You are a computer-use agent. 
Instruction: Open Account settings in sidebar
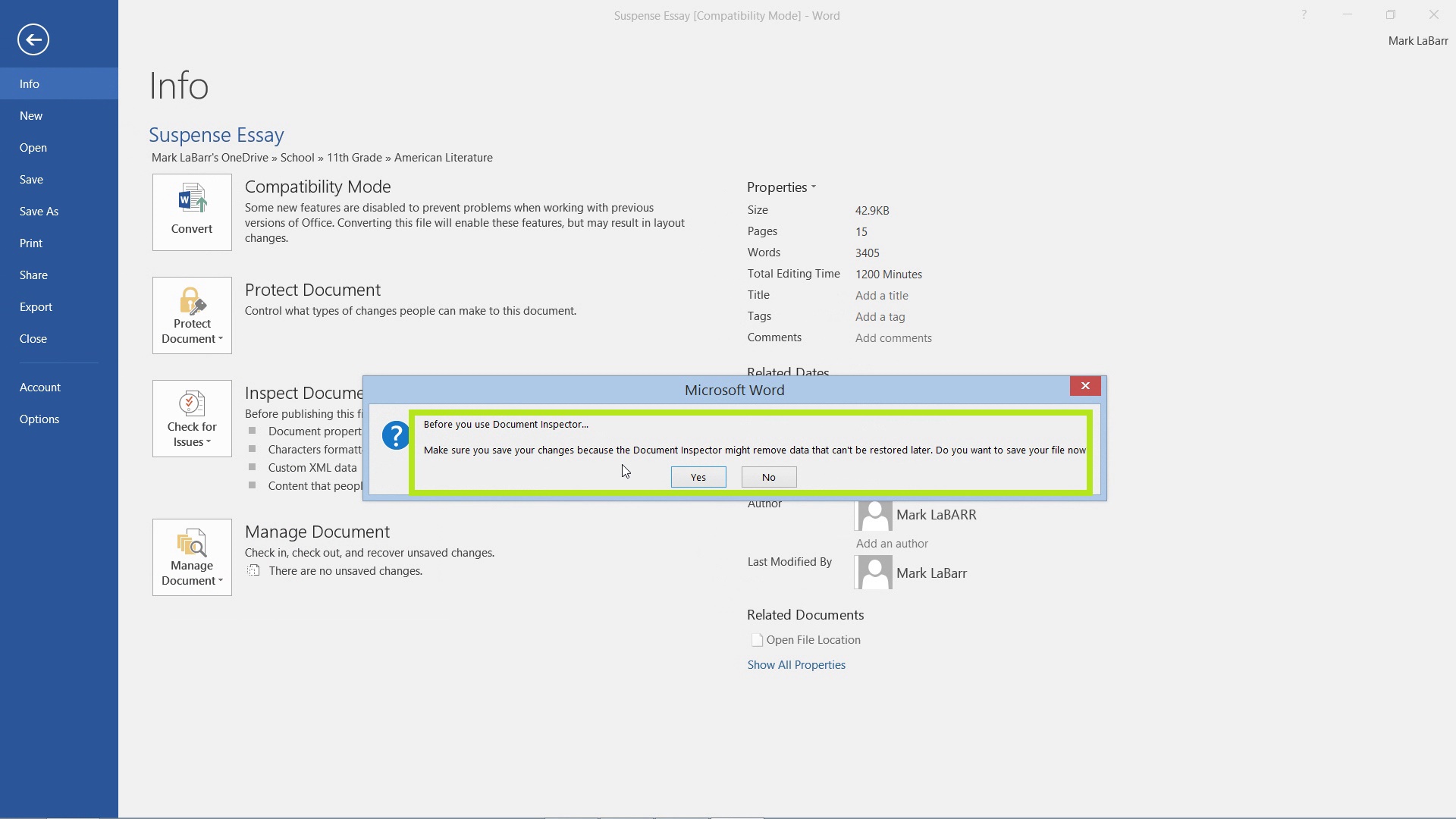[59, 387]
